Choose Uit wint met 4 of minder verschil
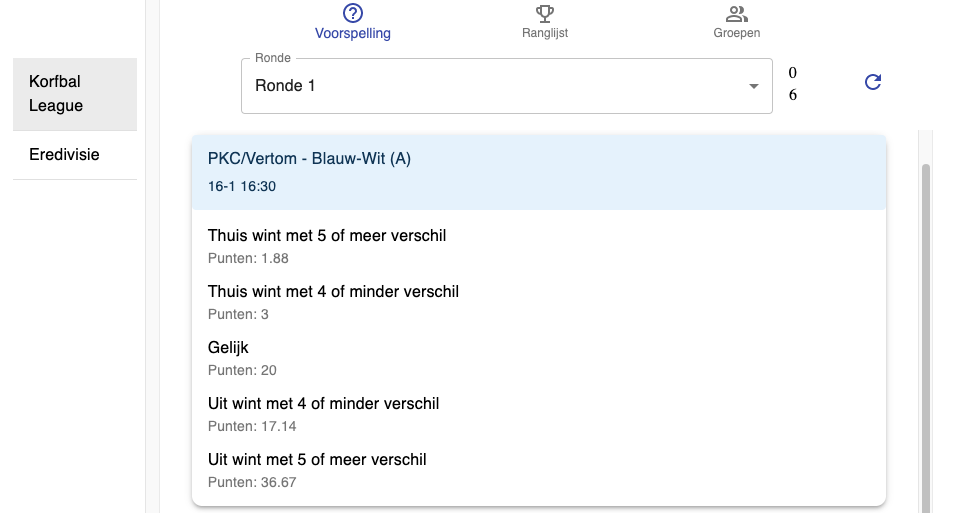954x513 pixels. click(x=538, y=414)
